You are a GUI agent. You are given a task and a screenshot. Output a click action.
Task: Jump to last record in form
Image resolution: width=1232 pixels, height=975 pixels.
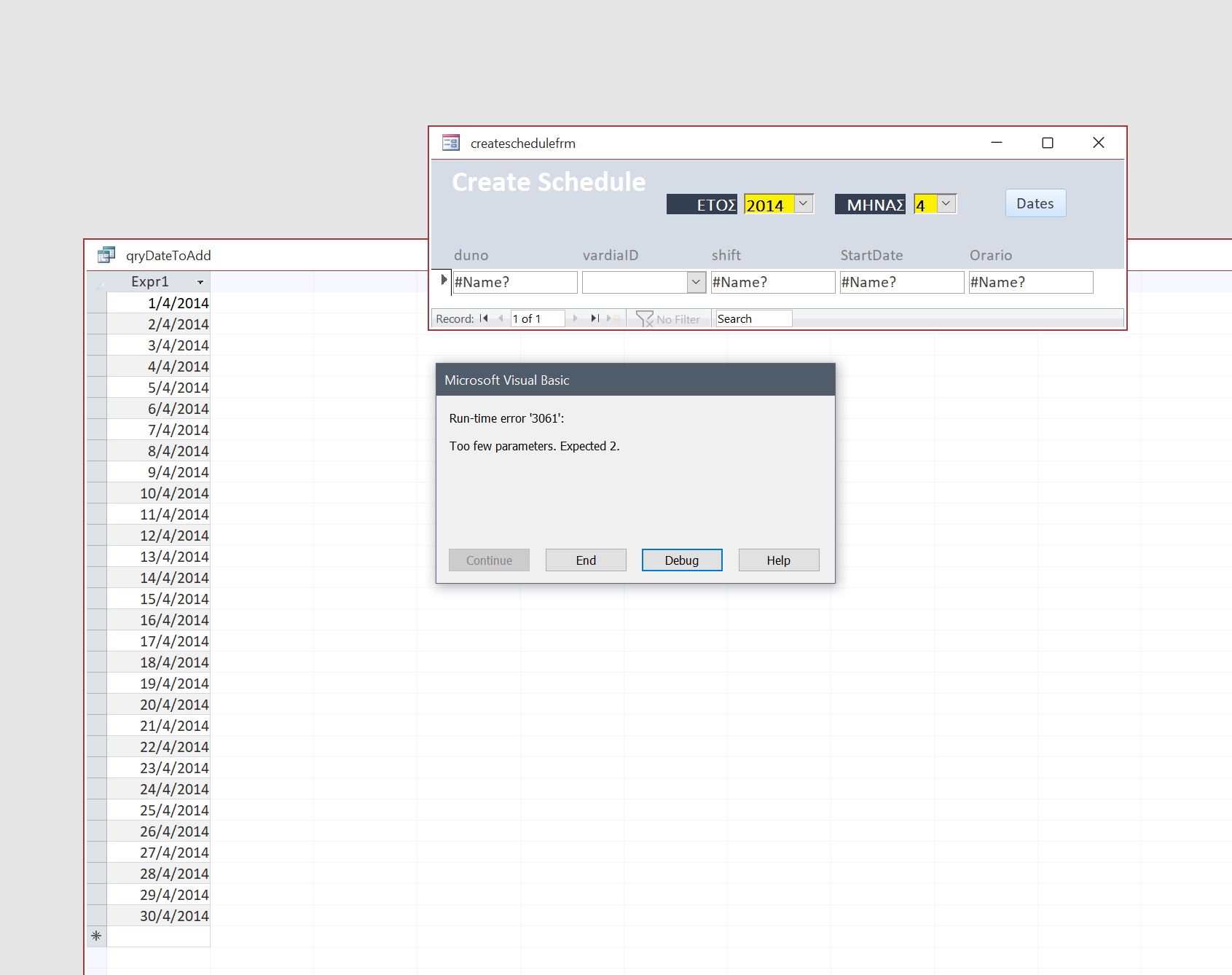(x=595, y=318)
